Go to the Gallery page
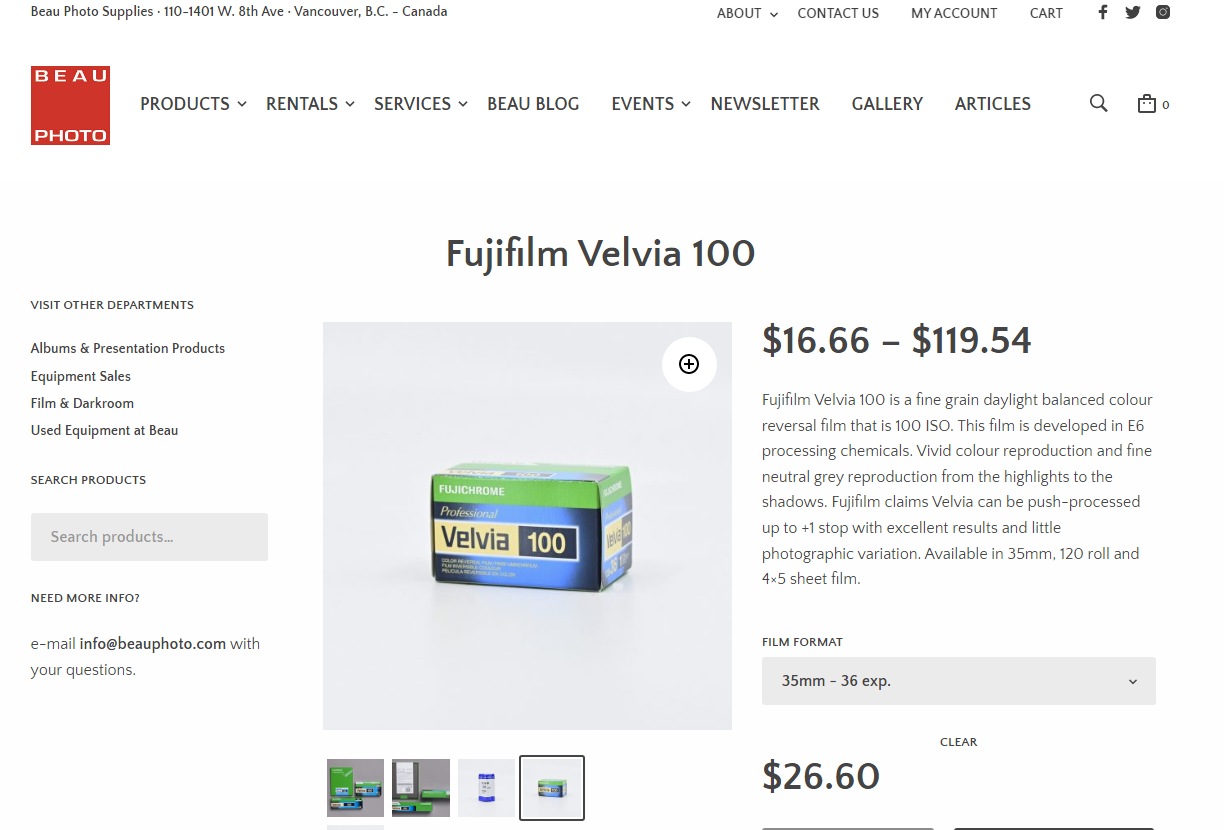Image resolution: width=1224 pixels, height=830 pixels. pyautogui.click(x=887, y=104)
